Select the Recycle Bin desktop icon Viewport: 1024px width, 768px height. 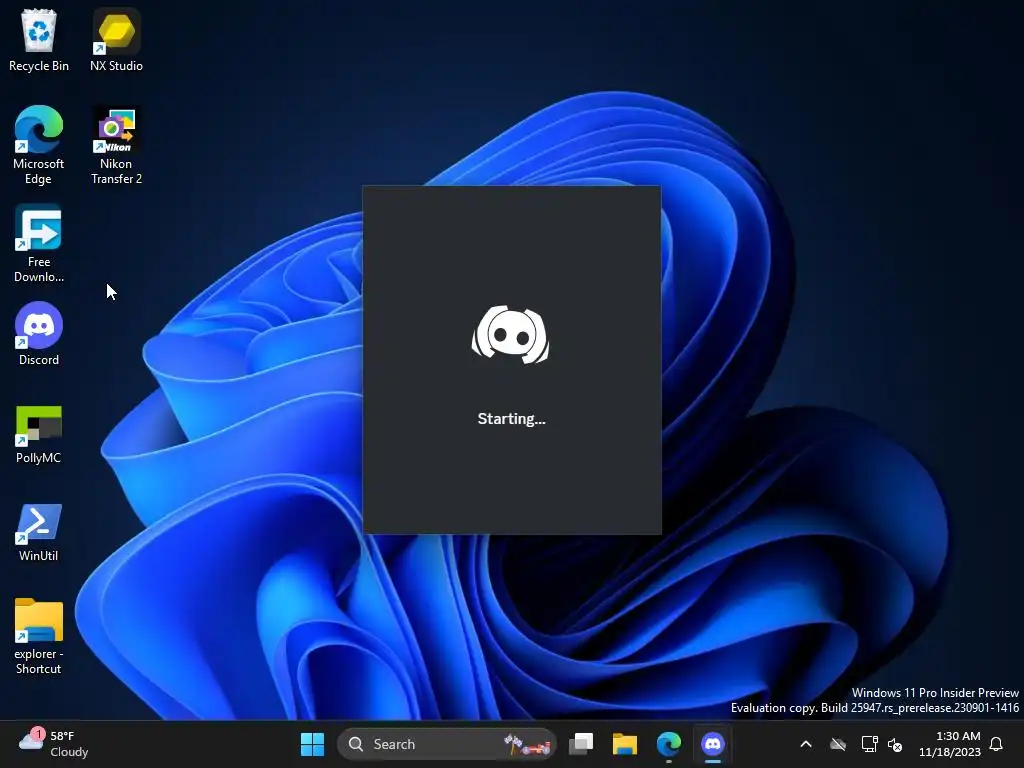[x=39, y=40]
